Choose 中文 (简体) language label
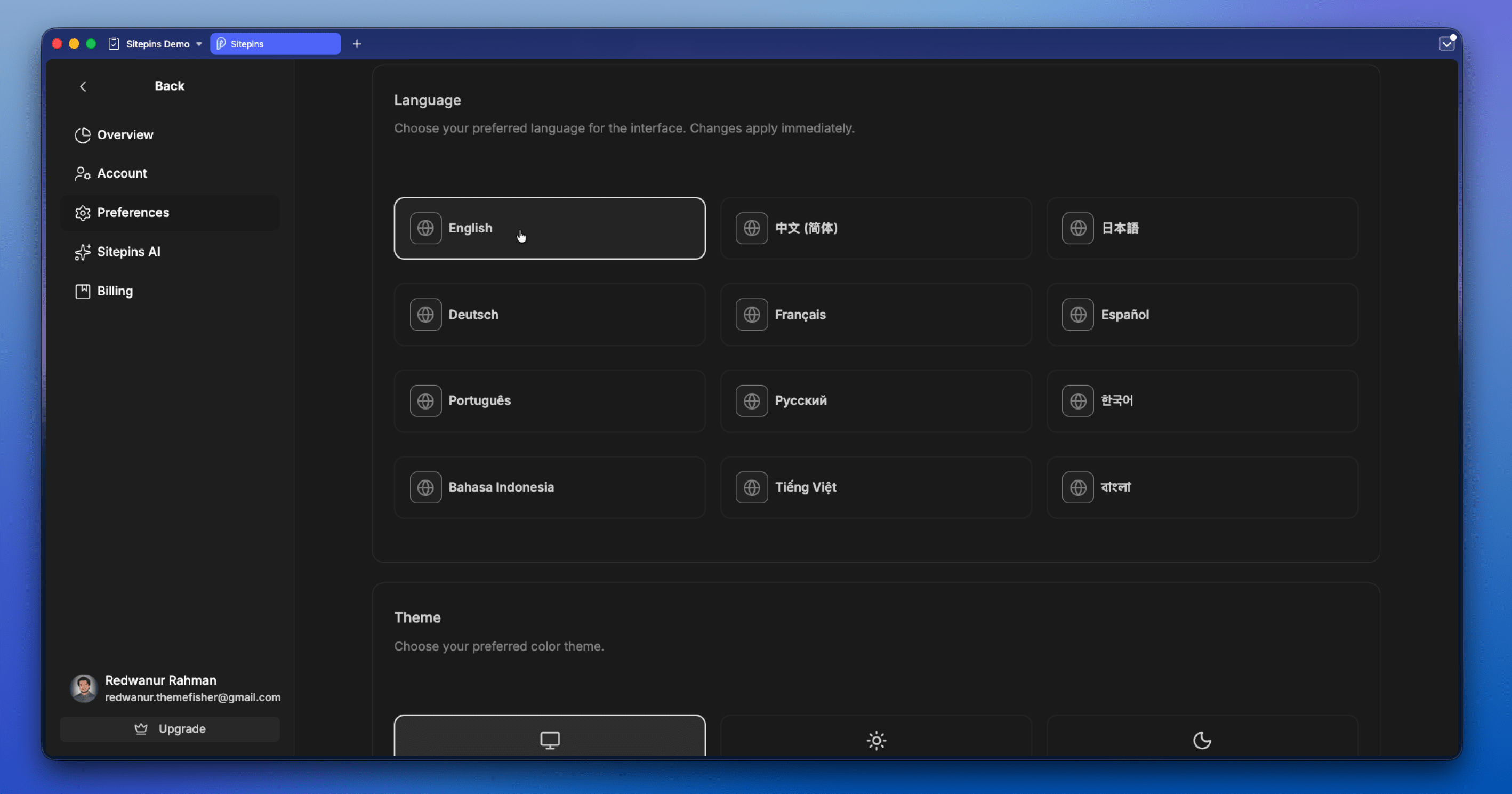Image resolution: width=1512 pixels, height=794 pixels. [806, 228]
